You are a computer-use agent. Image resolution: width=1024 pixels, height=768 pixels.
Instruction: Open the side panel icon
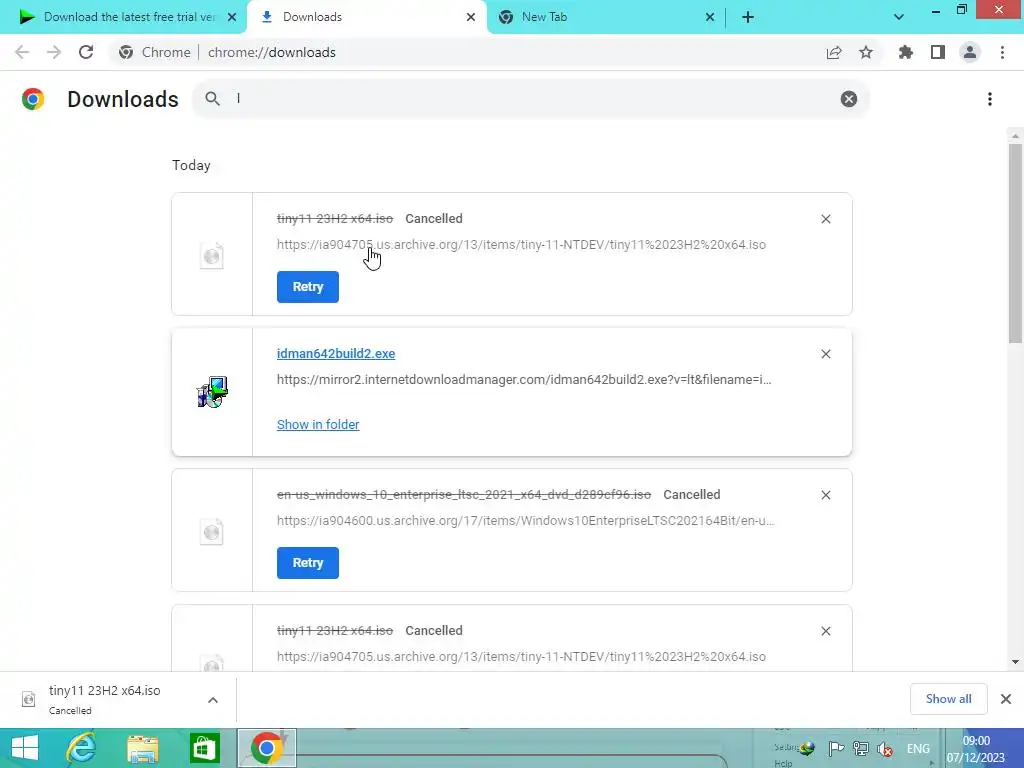point(938,52)
